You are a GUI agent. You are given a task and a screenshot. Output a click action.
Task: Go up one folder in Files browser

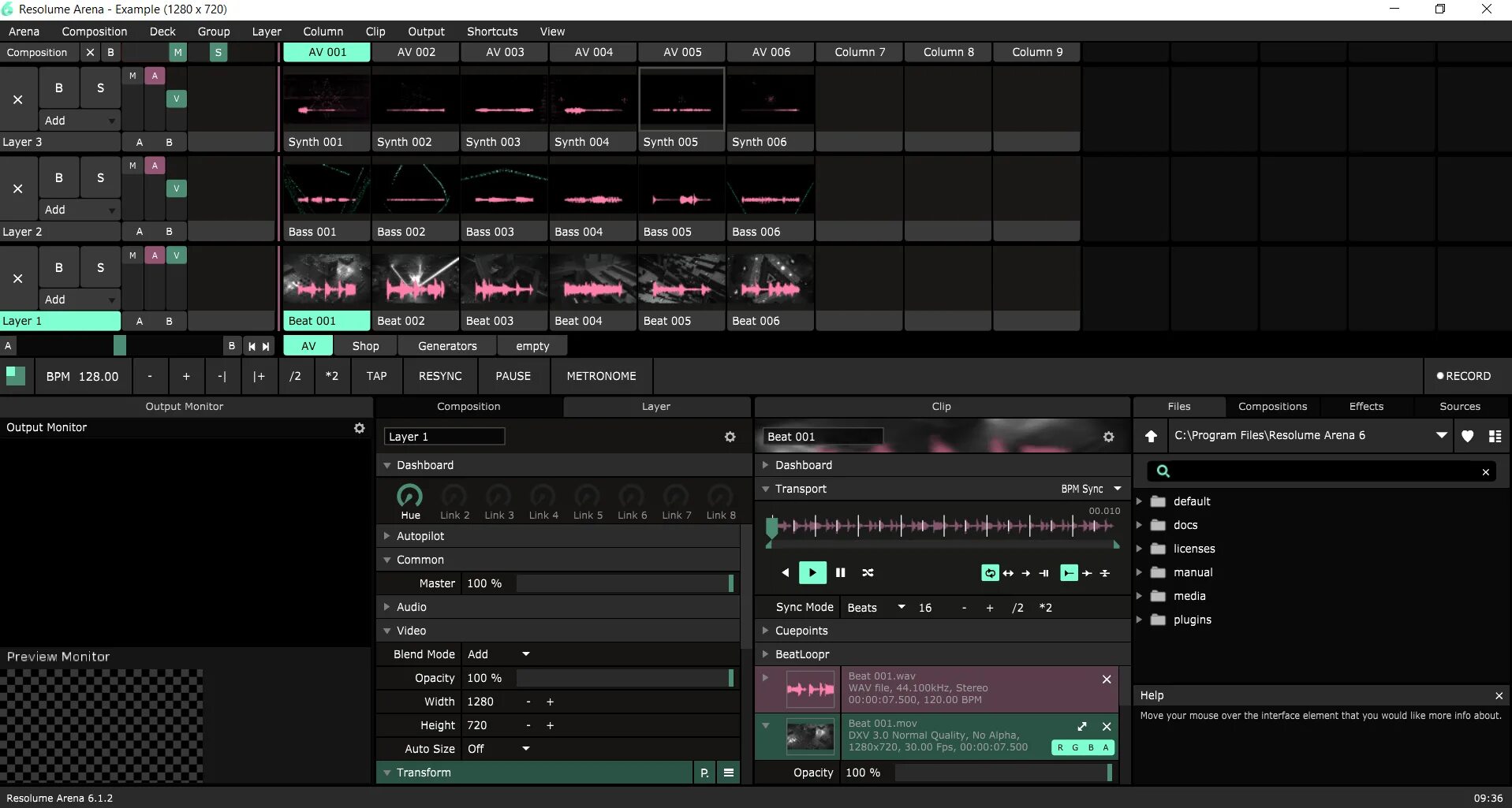coord(1152,436)
